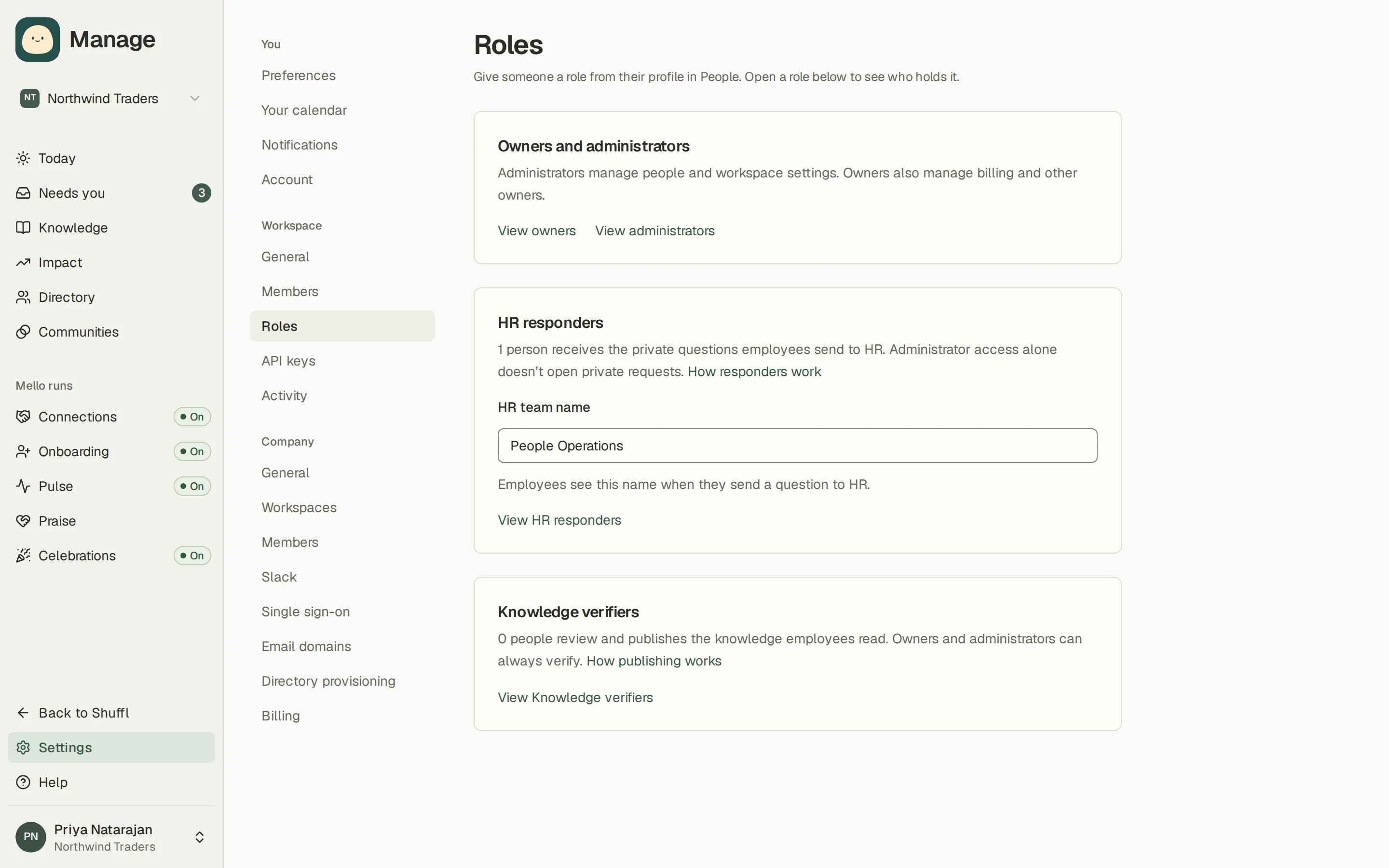This screenshot has width=1389, height=868.
Task: Open Pulse activity icon
Action: 23,486
